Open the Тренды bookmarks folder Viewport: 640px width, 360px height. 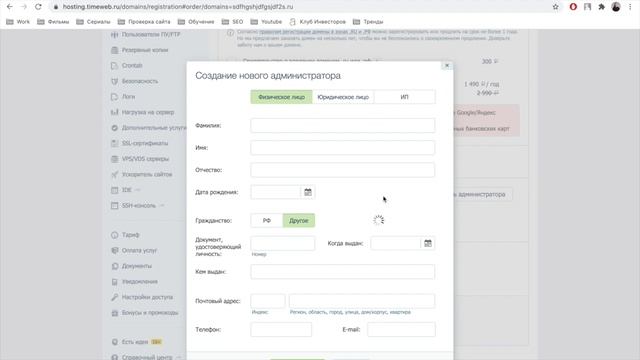(x=368, y=22)
